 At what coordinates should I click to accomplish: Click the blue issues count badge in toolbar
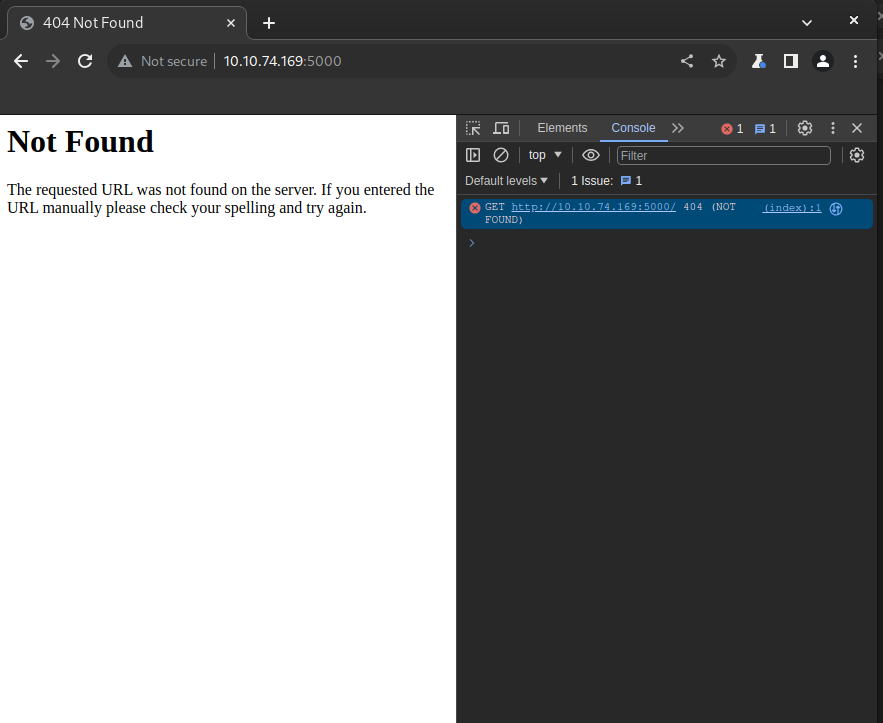(x=765, y=129)
